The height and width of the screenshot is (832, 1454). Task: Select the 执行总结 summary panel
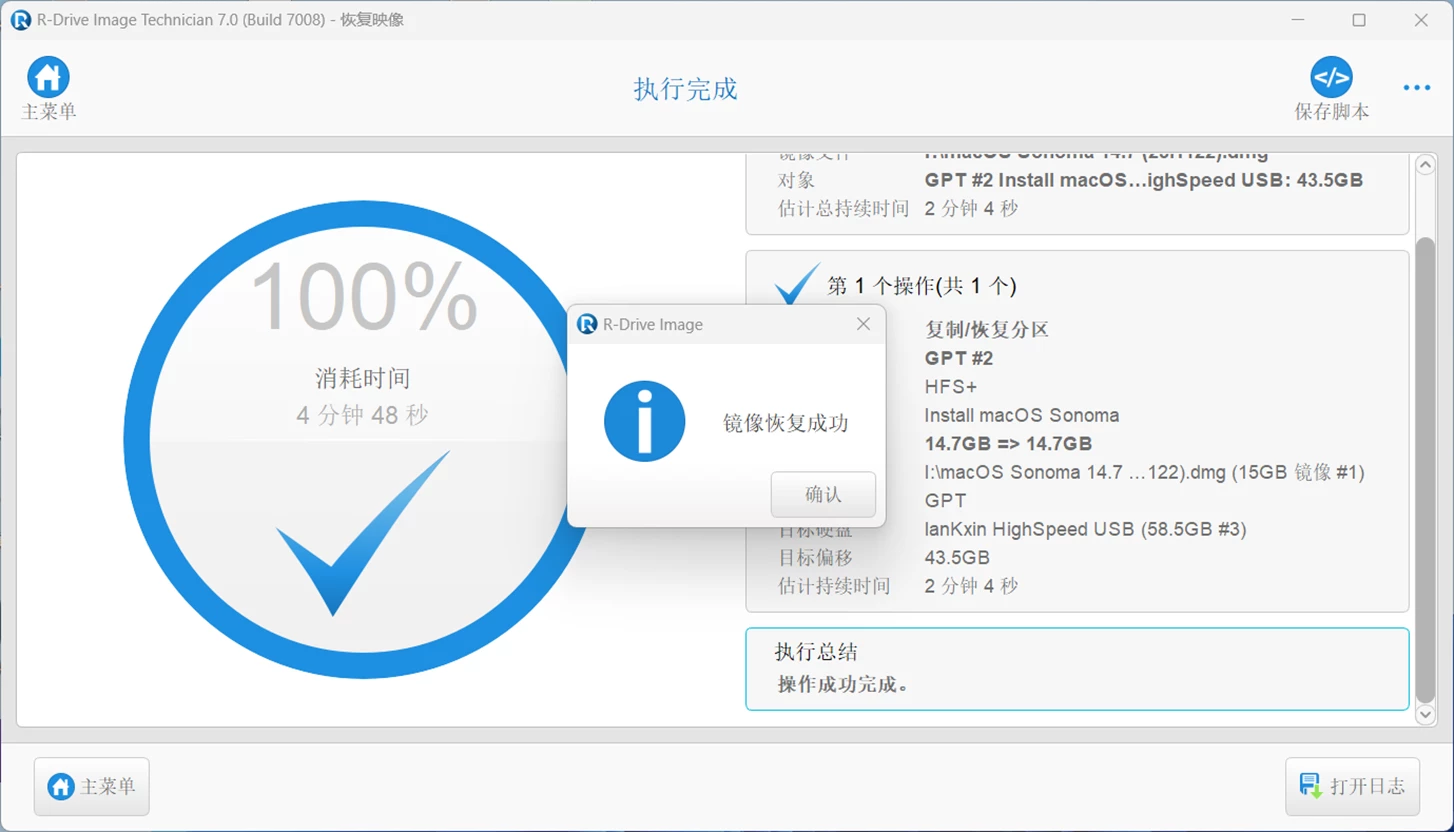1076,669
